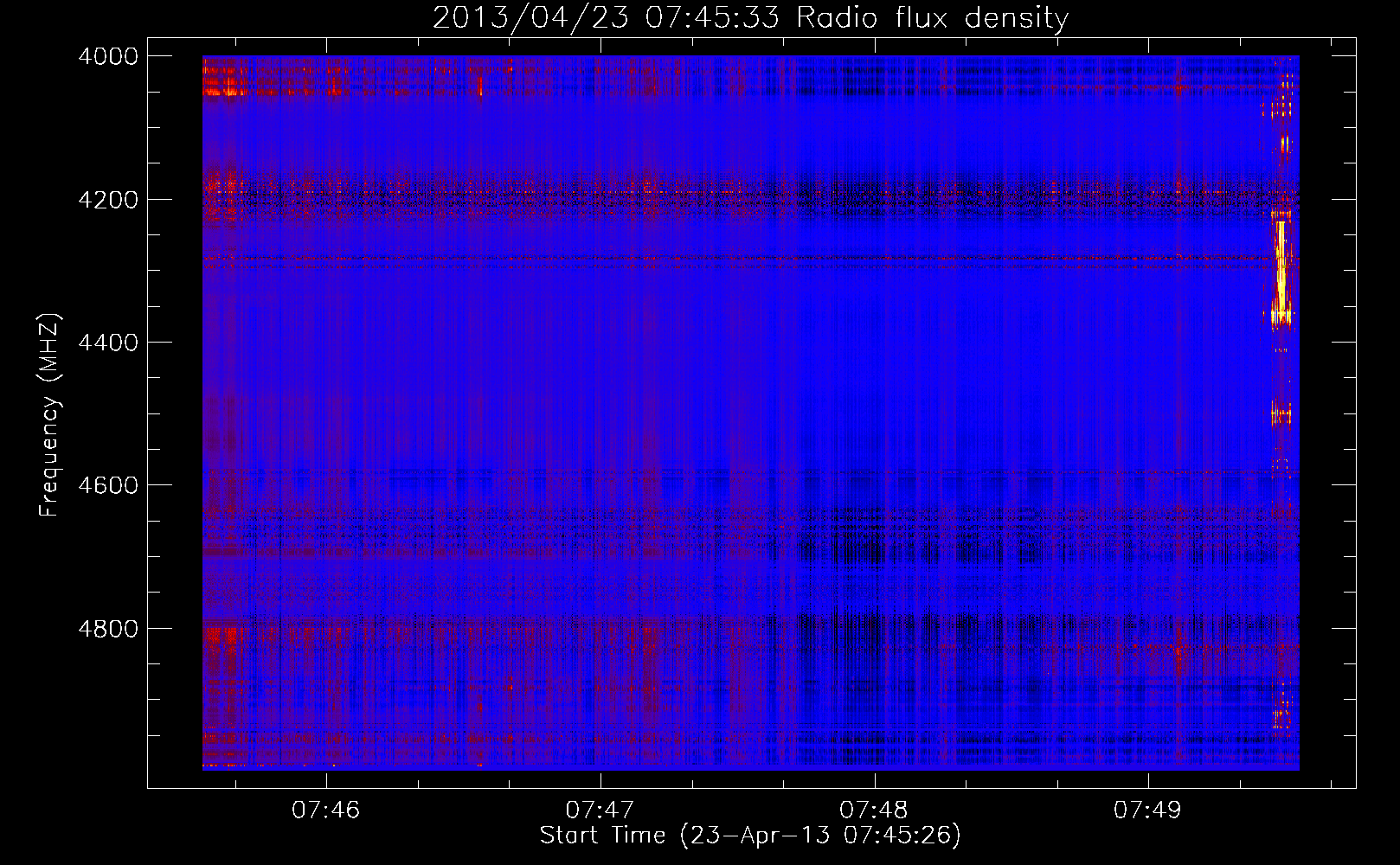
Task: Click the '07:47' time axis label
Action: 600,811
